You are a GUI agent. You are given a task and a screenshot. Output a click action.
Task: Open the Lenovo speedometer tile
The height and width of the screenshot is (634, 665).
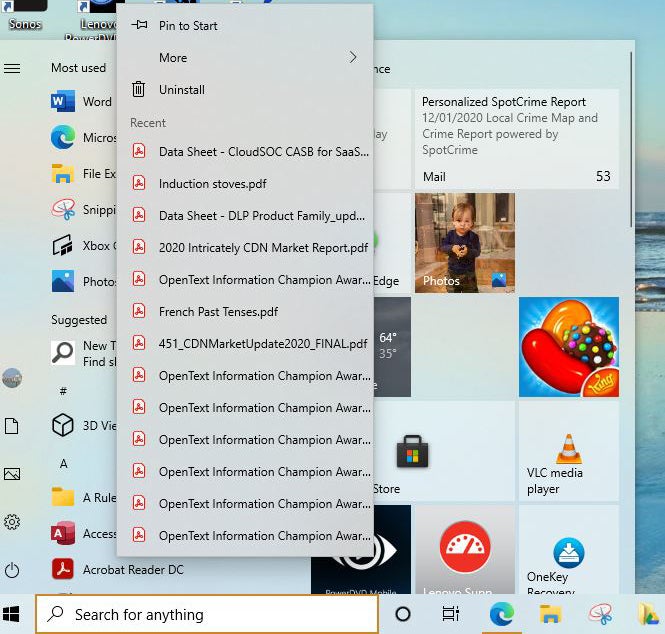(x=465, y=550)
